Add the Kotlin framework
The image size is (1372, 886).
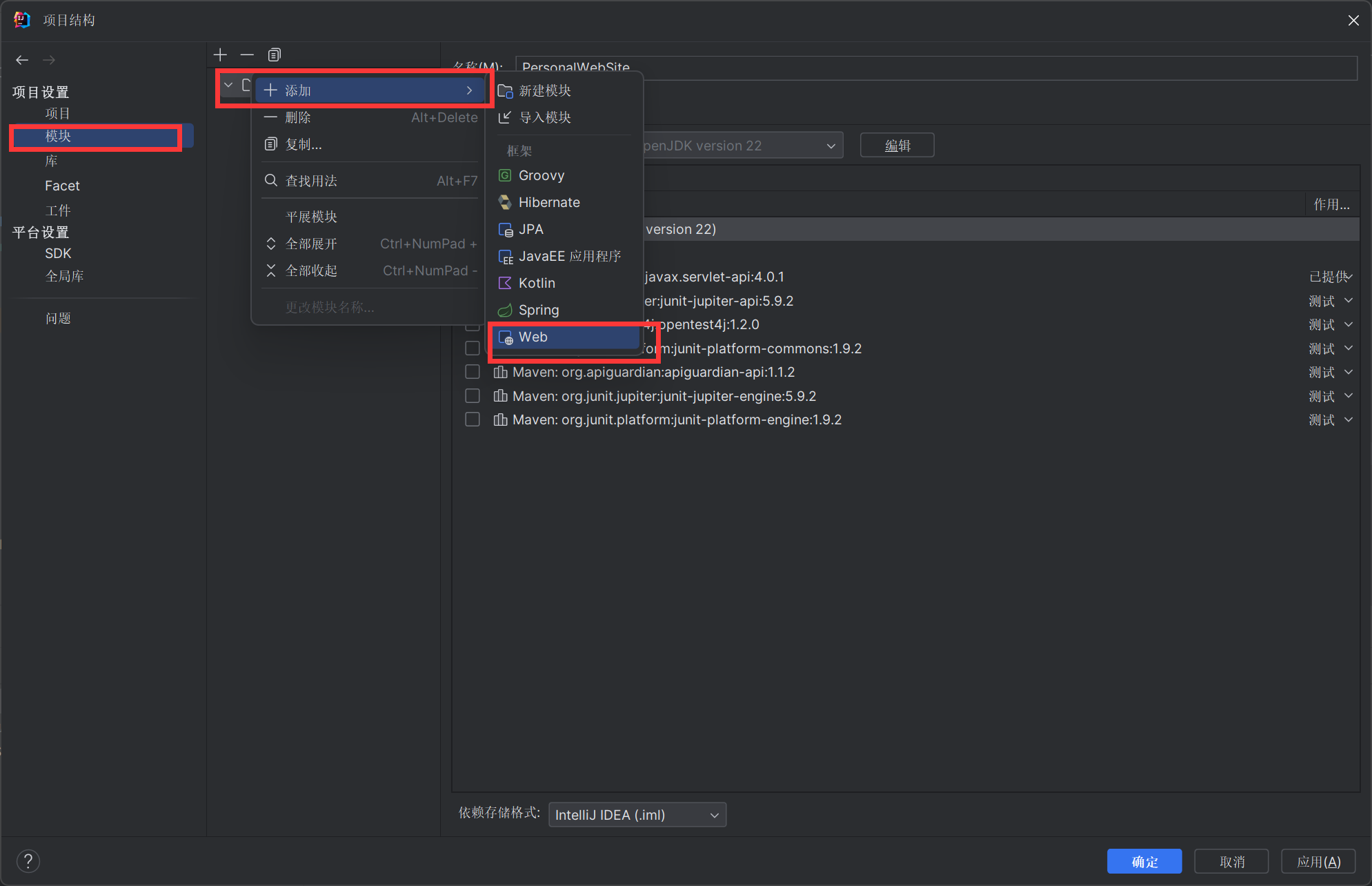coord(564,283)
